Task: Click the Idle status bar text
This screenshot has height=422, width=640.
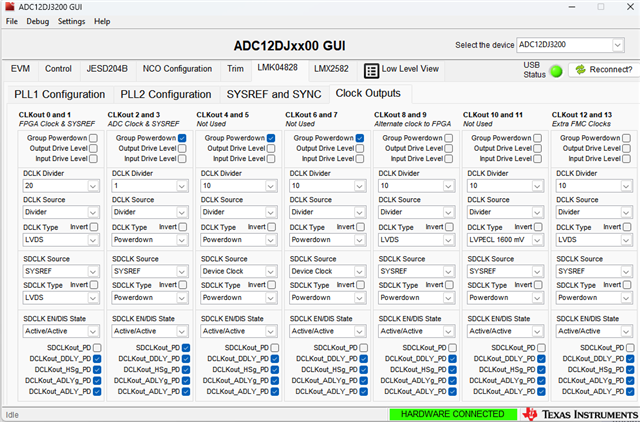Action: (x=12, y=415)
